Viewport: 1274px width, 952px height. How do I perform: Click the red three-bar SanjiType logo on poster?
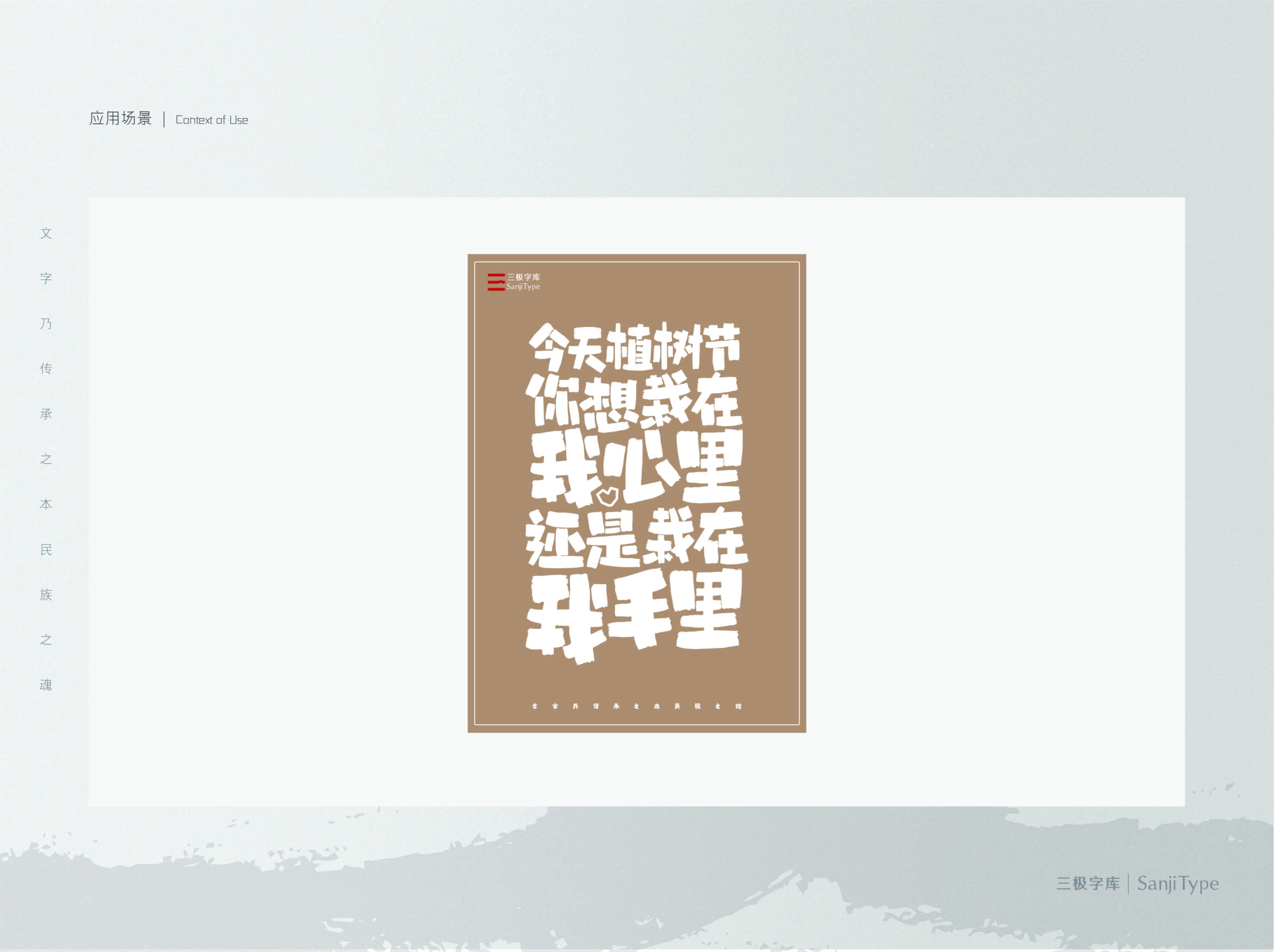point(496,282)
